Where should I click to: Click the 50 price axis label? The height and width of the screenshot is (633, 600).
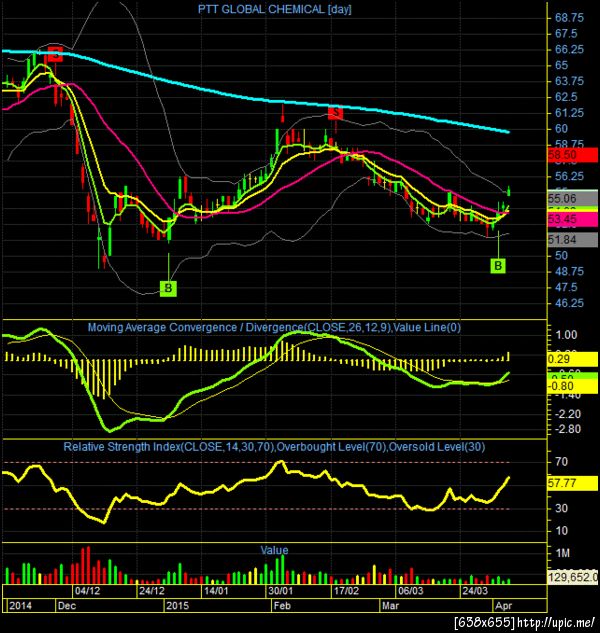(x=561, y=256)
